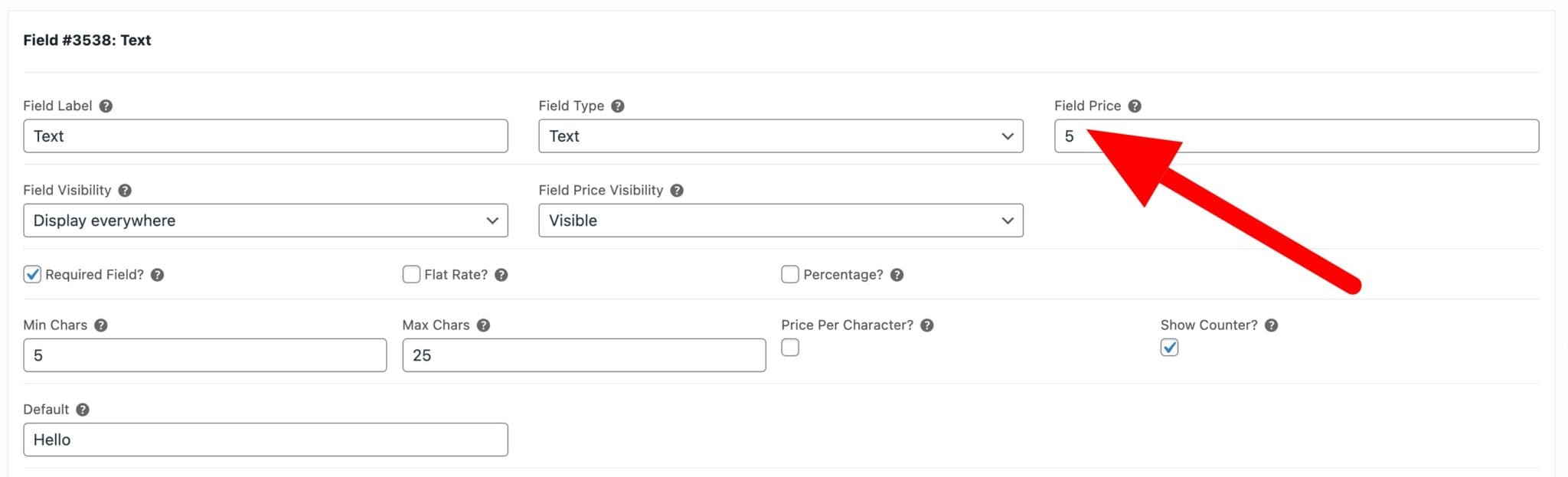
Task: Open help for Min Chars
Action: (x=101, y=325)
